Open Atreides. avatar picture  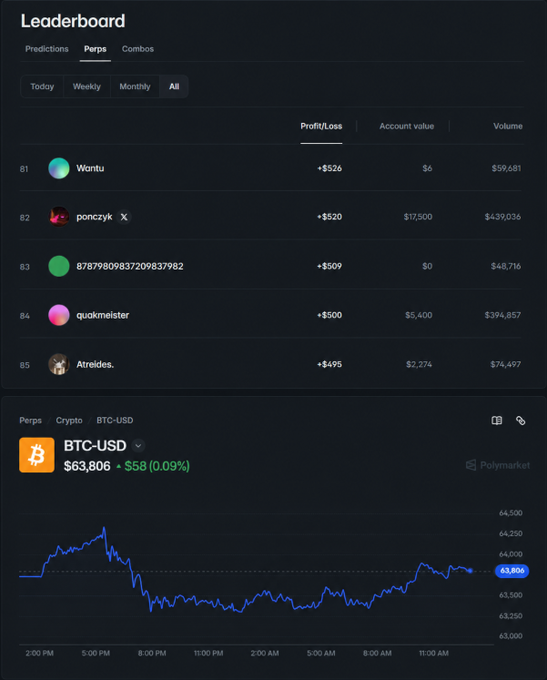click(x=59, y=364)
